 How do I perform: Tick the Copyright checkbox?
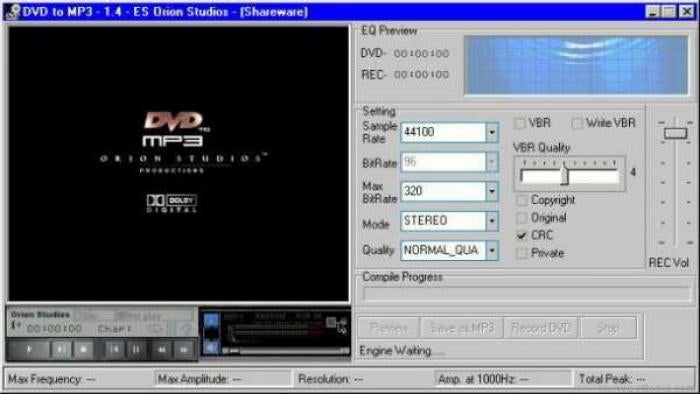pyautogui.click(x=521, y=200)
